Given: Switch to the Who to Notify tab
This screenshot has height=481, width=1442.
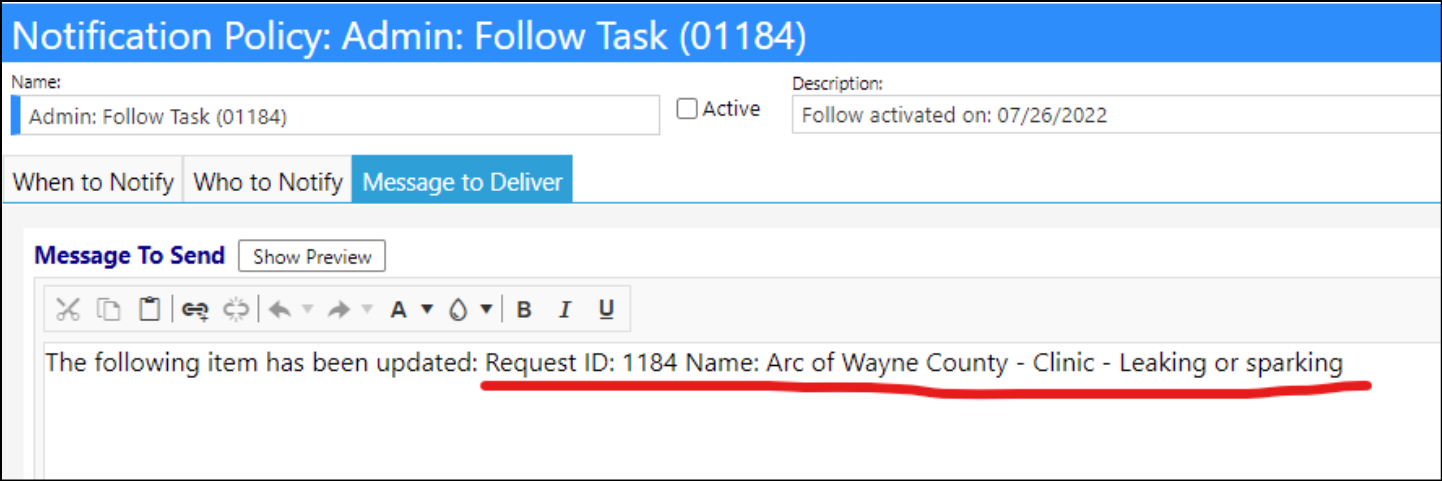Looking at the screenshot, I should [268, 181].
